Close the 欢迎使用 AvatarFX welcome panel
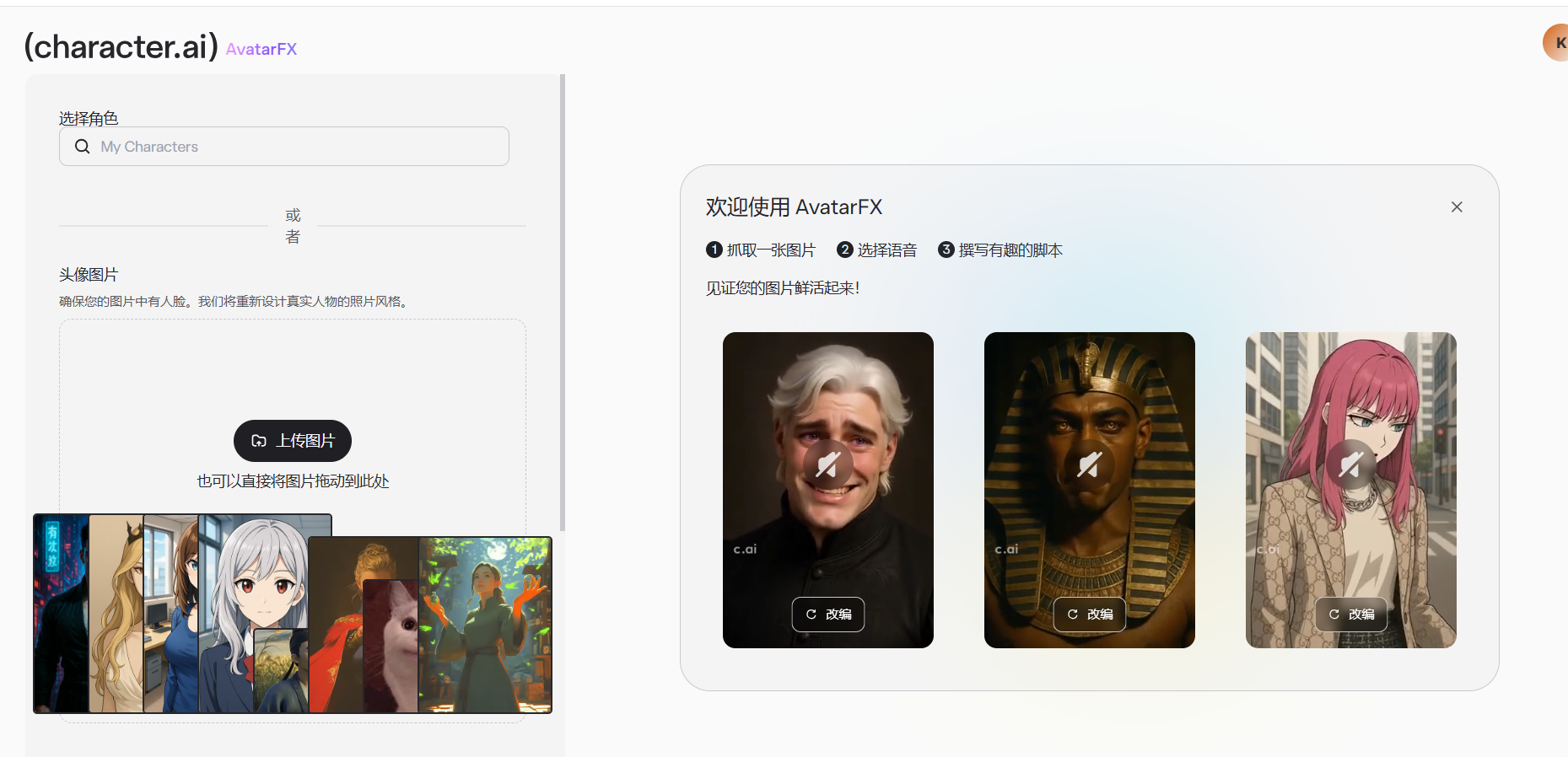Screen dimensions: 1568x757 coord(1456,207)
